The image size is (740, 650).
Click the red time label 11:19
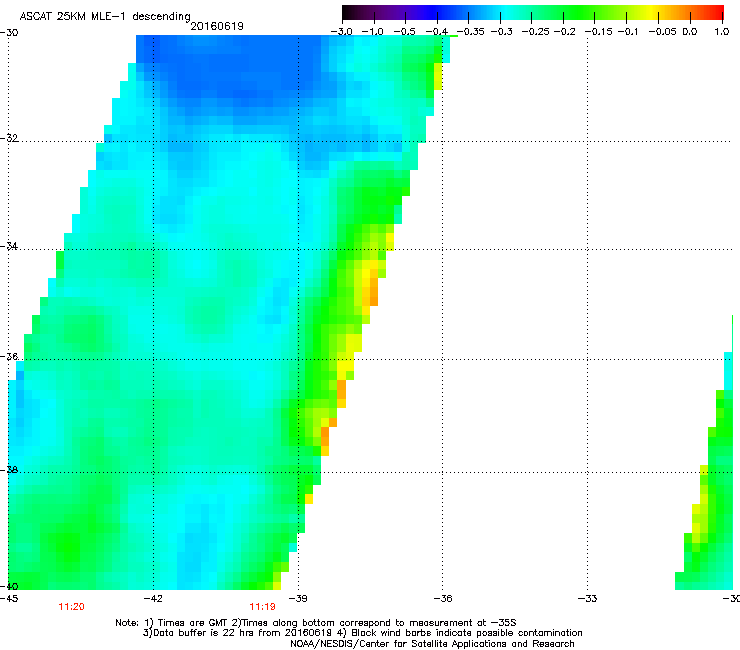click(262, 607)
